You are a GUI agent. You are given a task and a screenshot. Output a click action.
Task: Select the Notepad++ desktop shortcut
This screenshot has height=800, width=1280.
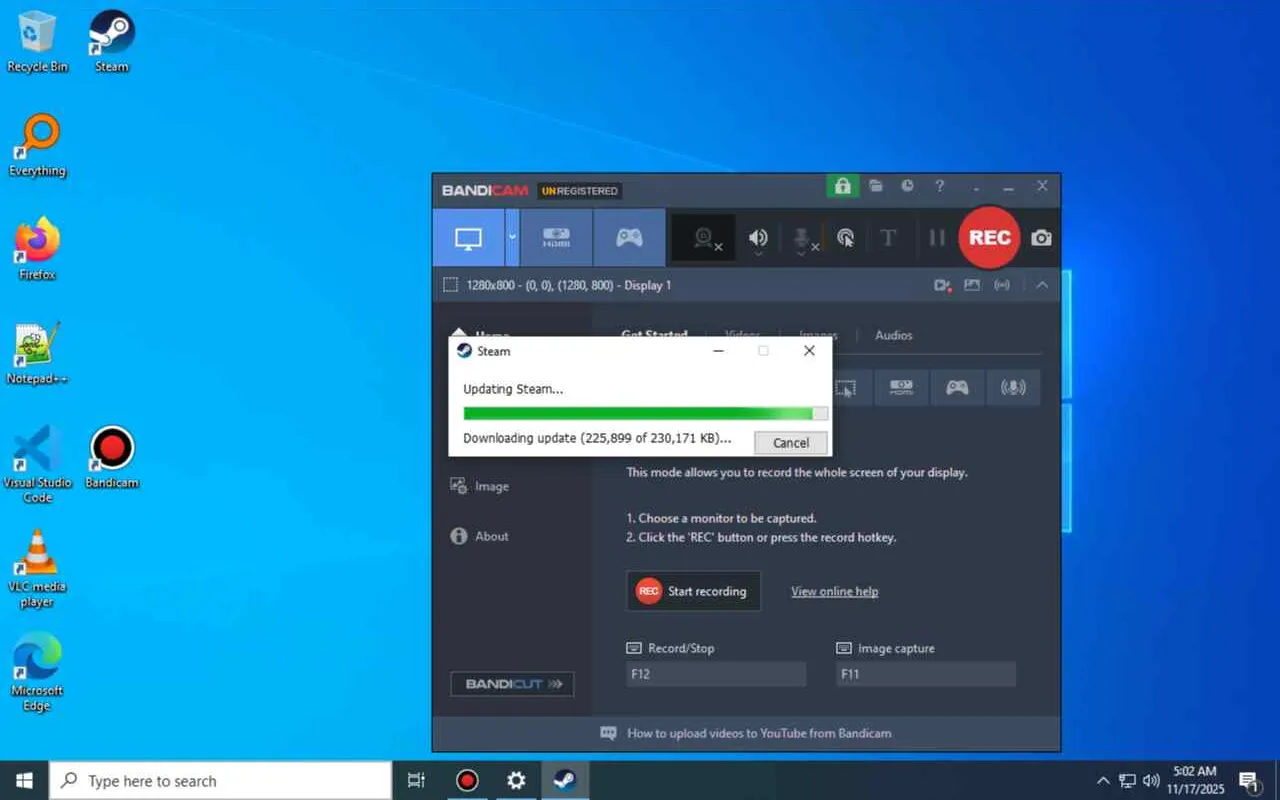coord(38,355)
